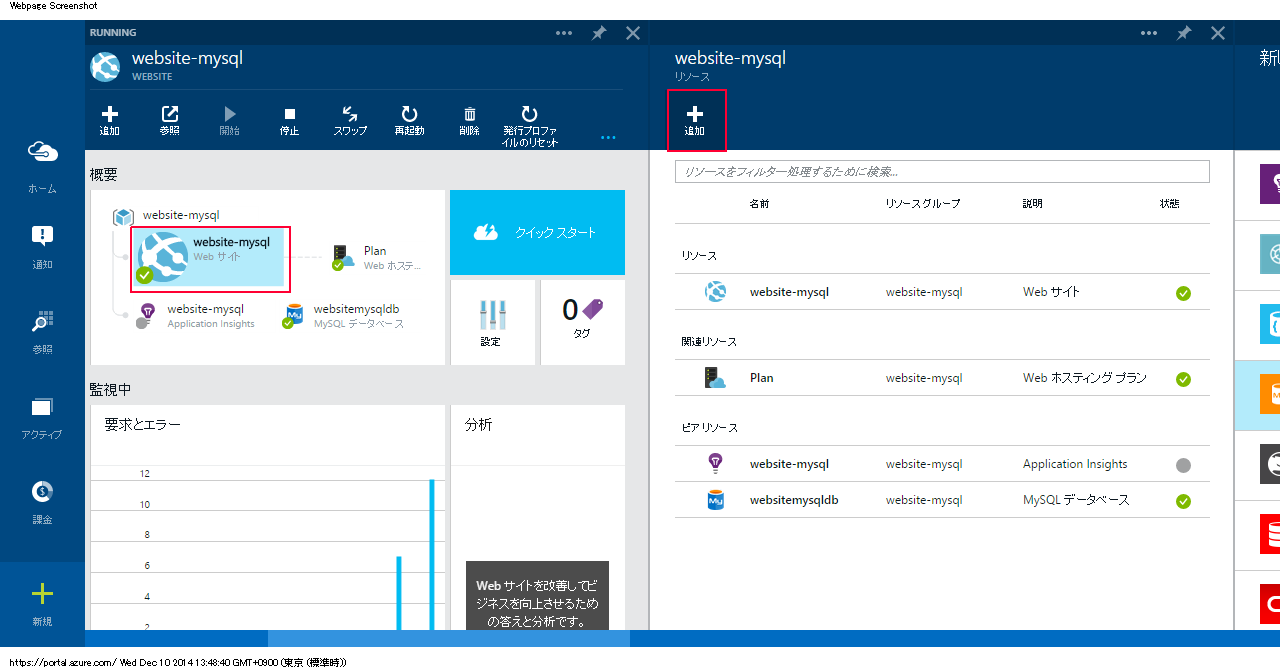Open the クイック スタート tile
Image resolution: width=1280 pixels, height=667 pixels.
tap(537, 232)
